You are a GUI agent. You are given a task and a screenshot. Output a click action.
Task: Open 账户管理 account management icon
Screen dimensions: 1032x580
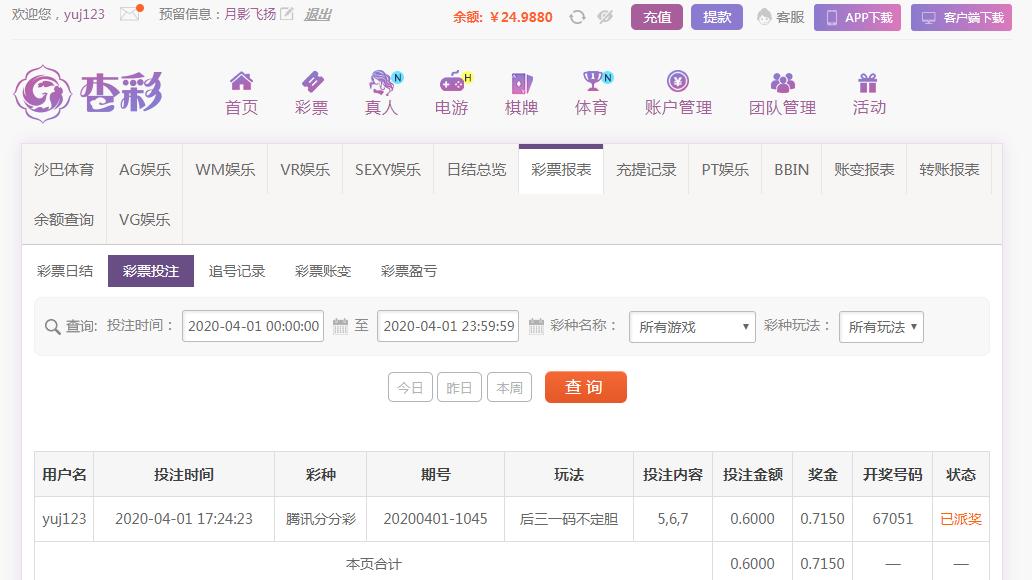[678, 81]
